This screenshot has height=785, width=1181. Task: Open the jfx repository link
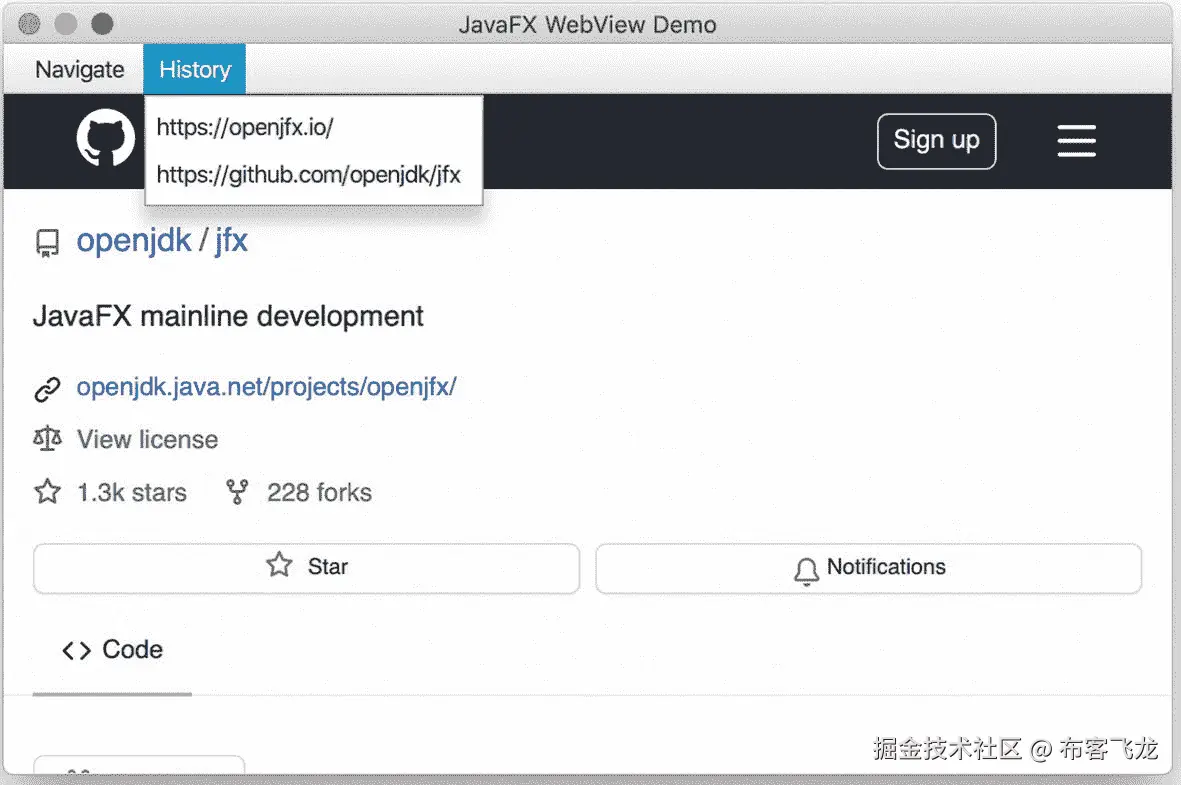point(231,240)
